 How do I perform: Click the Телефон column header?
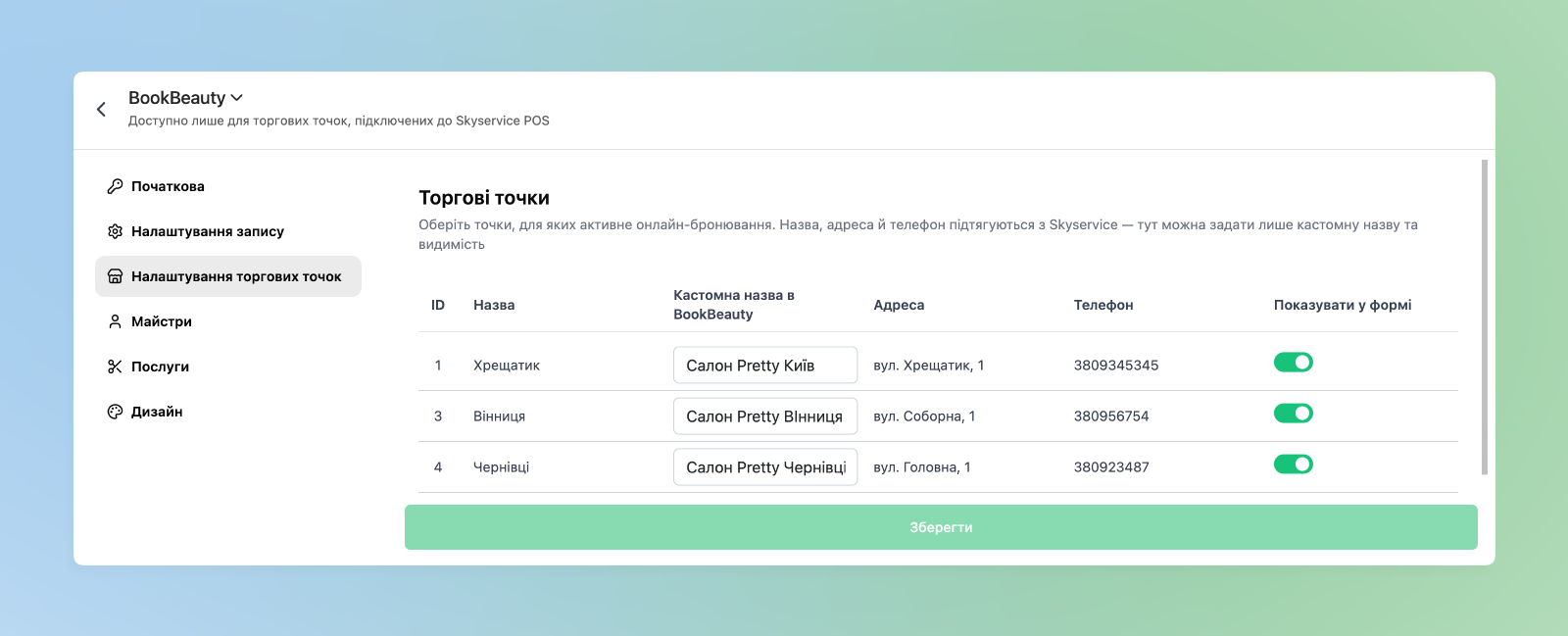(x=1103, y=305)
